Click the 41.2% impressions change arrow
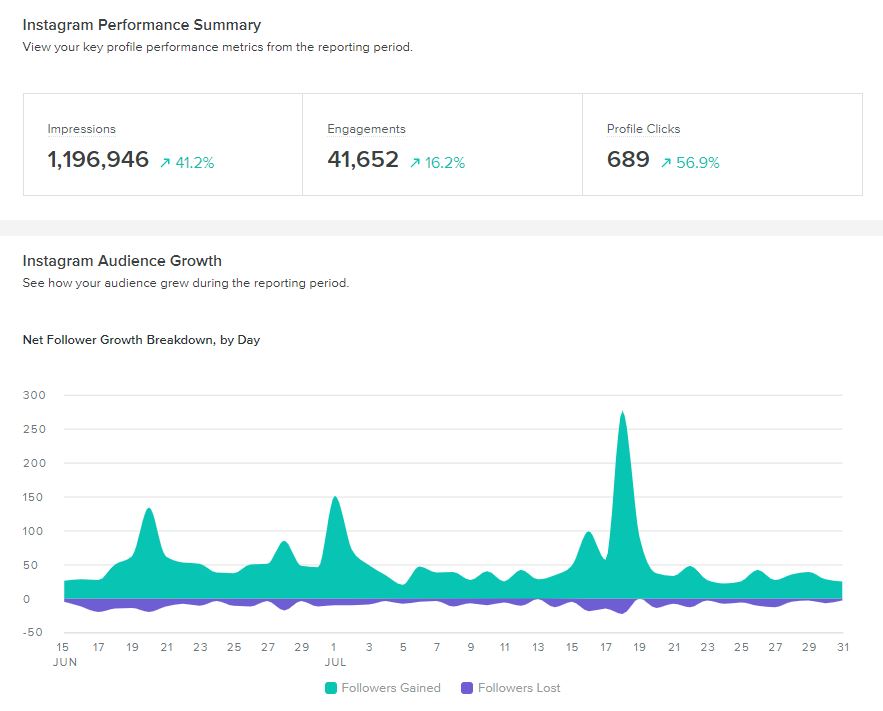This screenshot has height=711, width=883. (x=165, y=163)
